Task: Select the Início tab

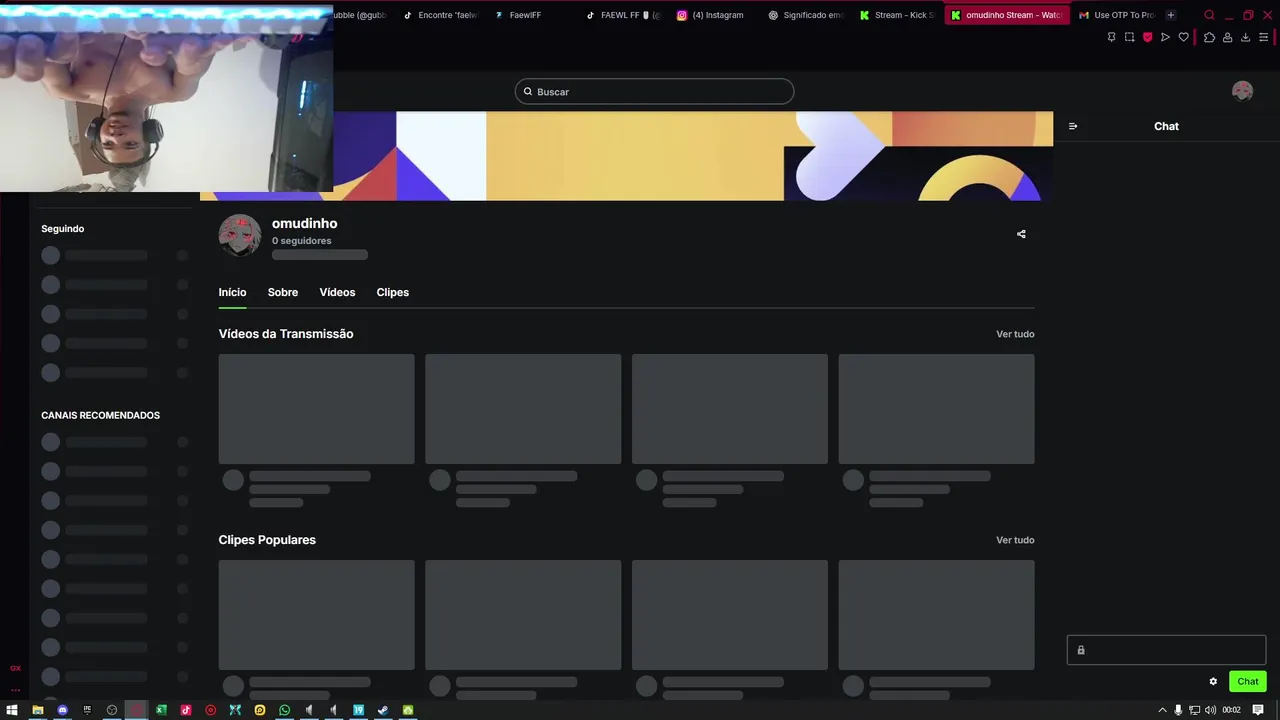Action: click(x=232, y=292)
